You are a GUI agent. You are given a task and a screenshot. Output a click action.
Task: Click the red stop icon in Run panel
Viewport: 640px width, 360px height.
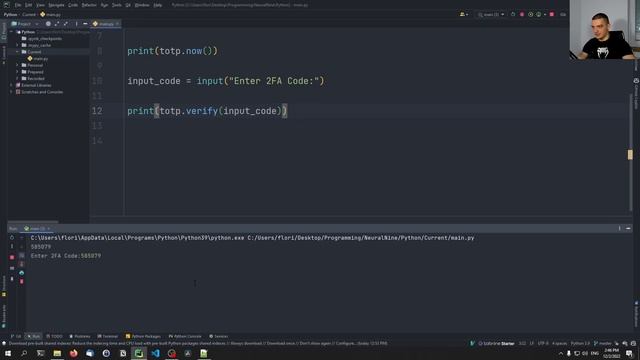(x=12, y=257)
